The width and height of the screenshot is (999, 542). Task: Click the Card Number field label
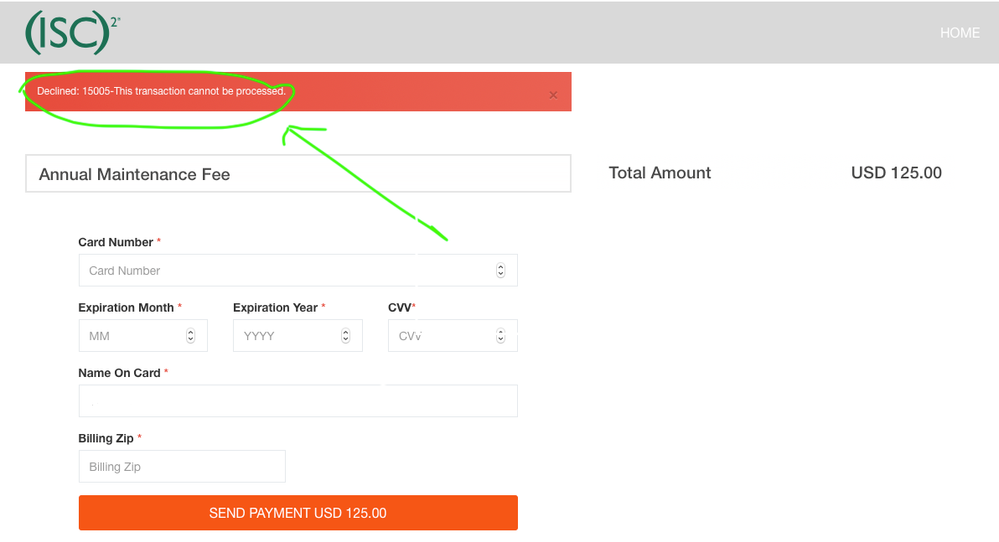click(116, 242)
